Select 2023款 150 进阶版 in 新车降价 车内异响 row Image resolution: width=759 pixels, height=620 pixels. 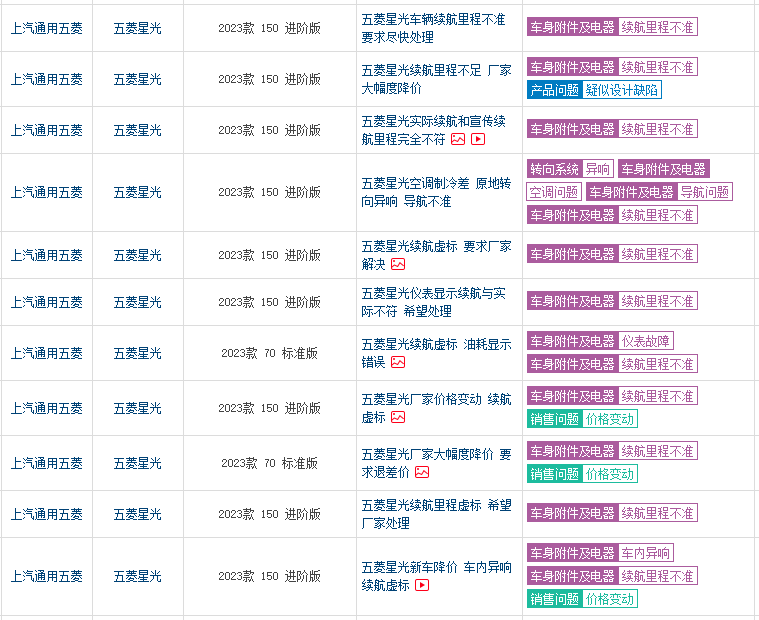click(270, 576)
